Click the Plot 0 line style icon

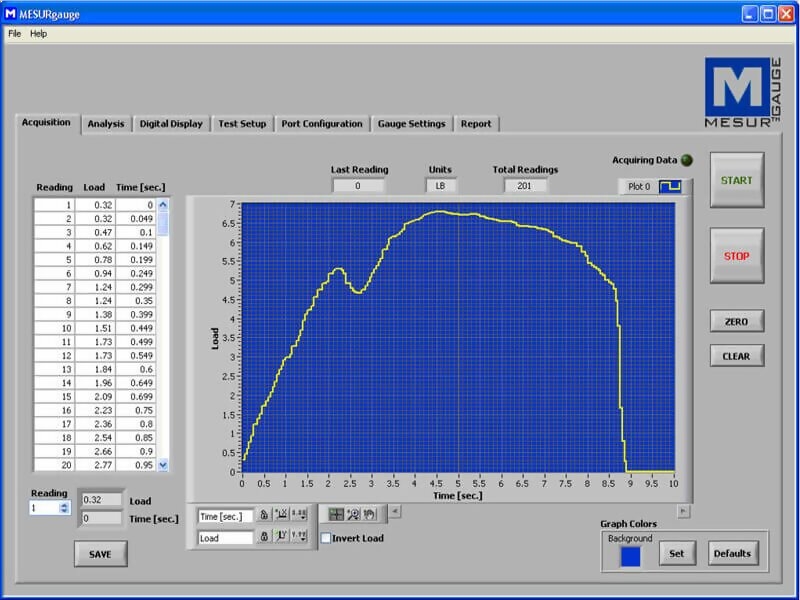[x=669, y=186]
